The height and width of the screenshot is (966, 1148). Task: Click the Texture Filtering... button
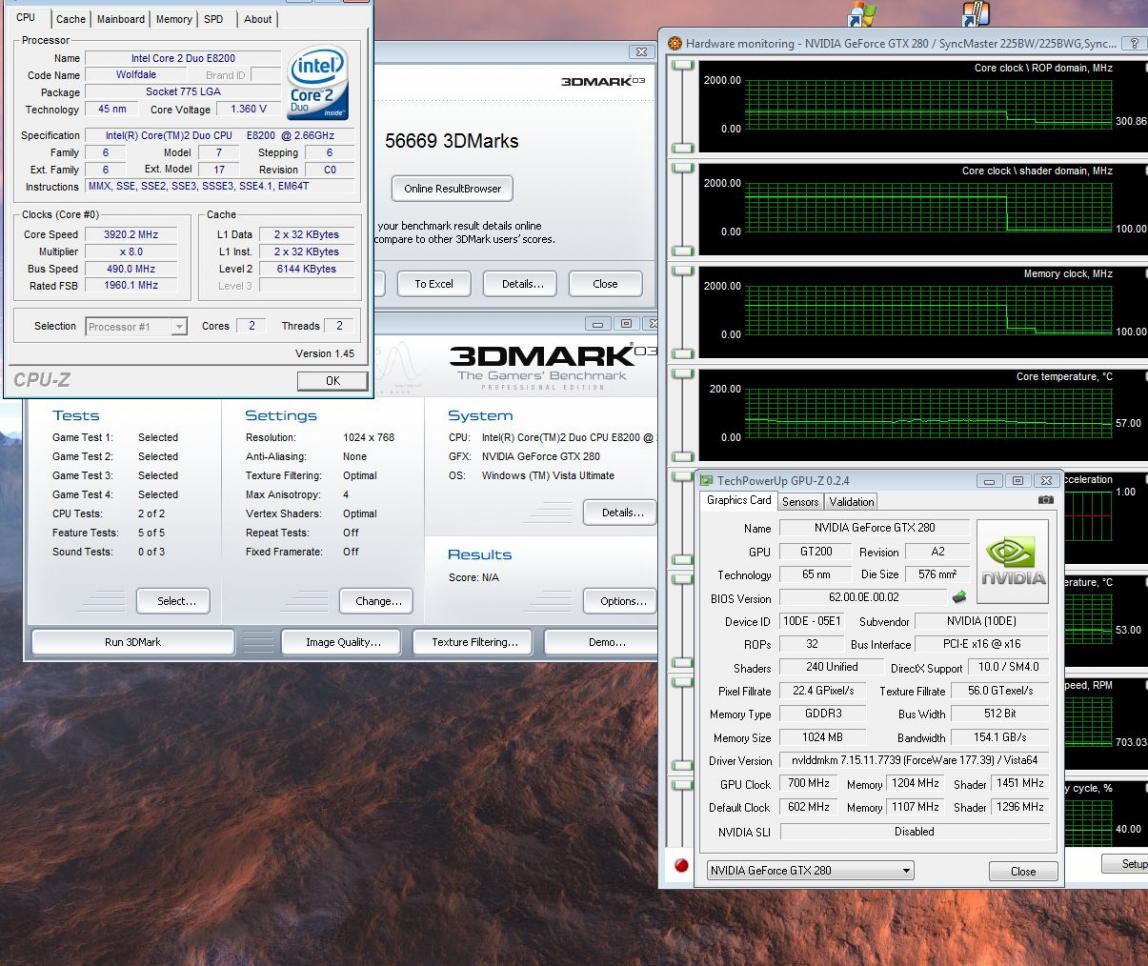[473, 642]
